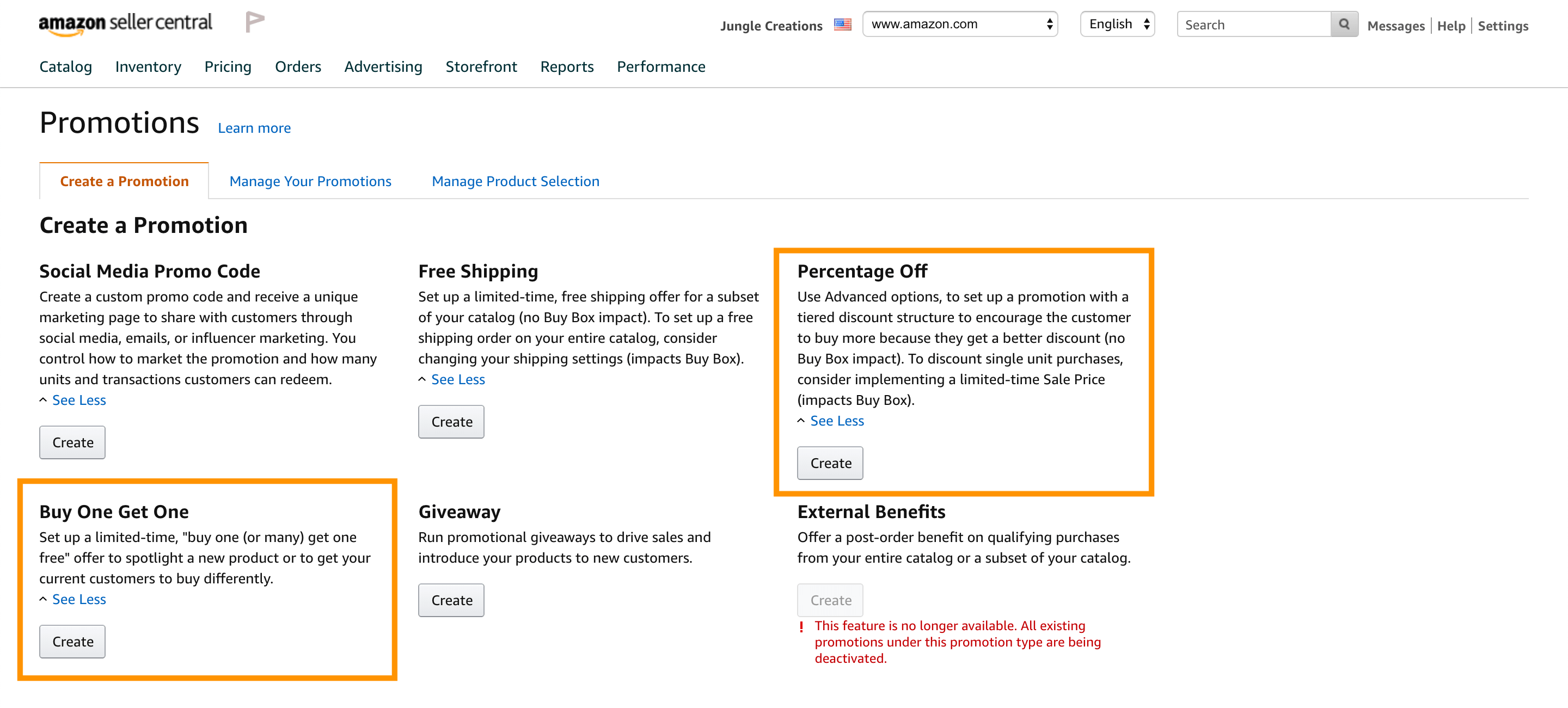
Task: Collapse Free Shipping description with See Less
Action: 458,379
